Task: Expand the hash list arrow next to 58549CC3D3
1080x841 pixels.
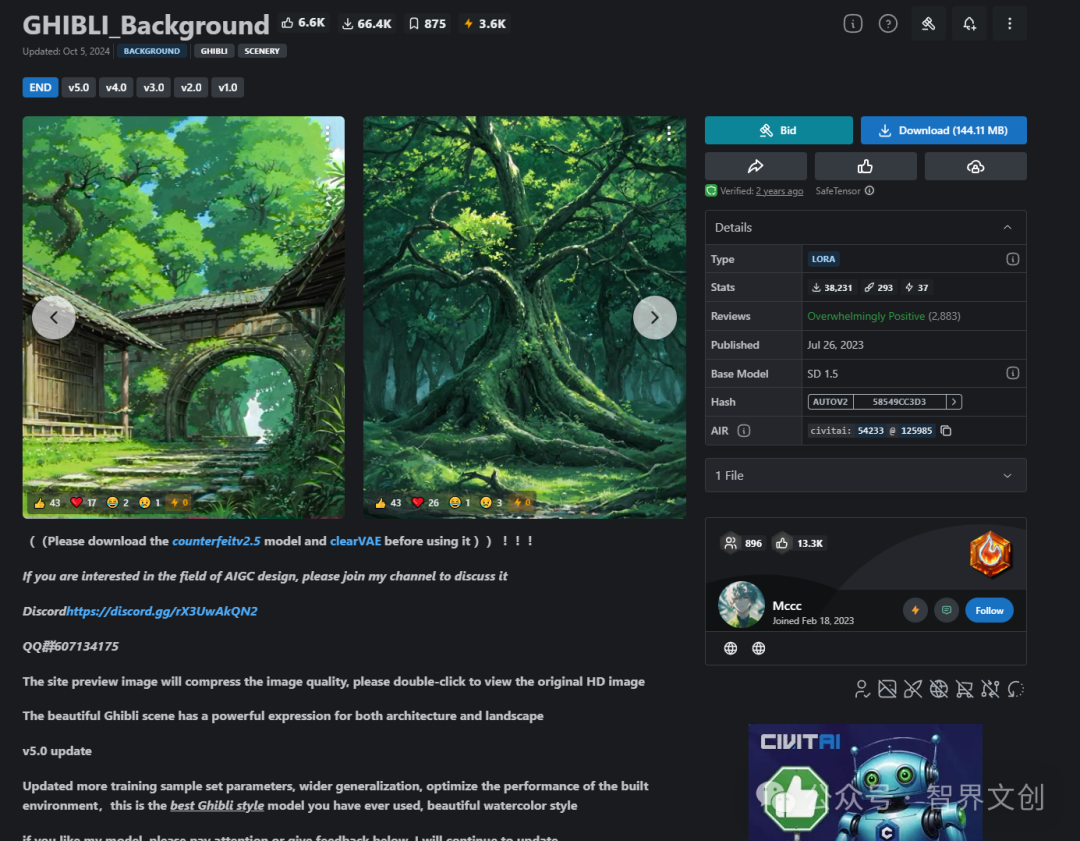Action: click(x=954, y=402)
